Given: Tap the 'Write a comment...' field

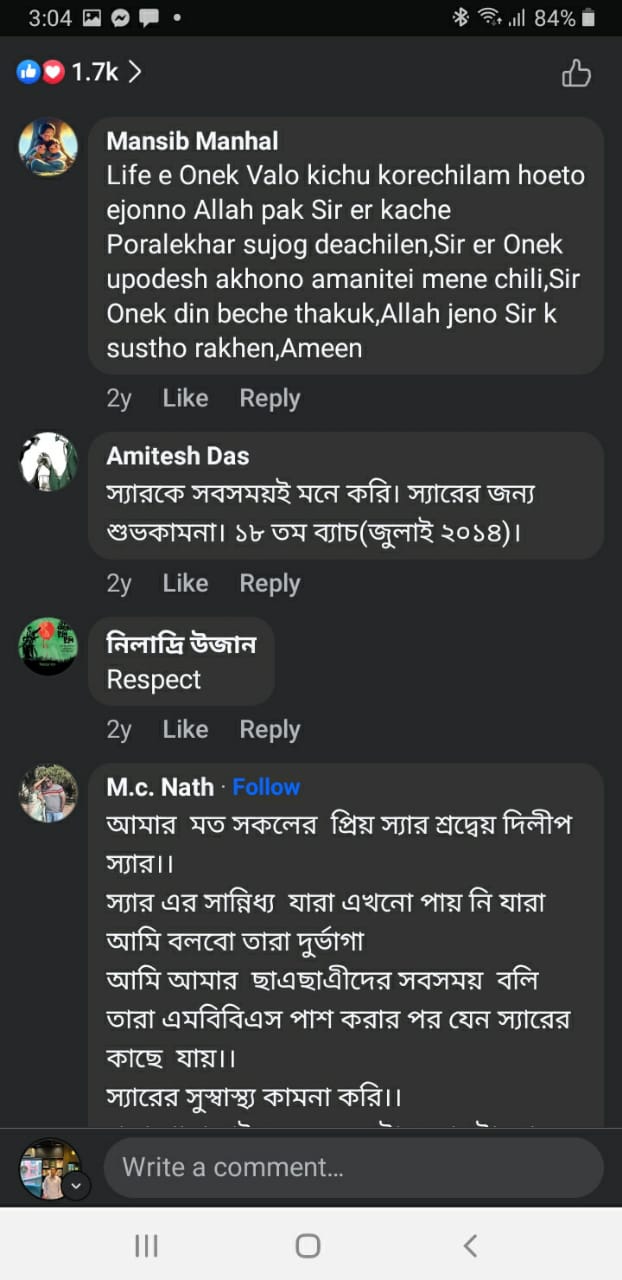Looking at the screenshot, I should (x=353, y=1167).
